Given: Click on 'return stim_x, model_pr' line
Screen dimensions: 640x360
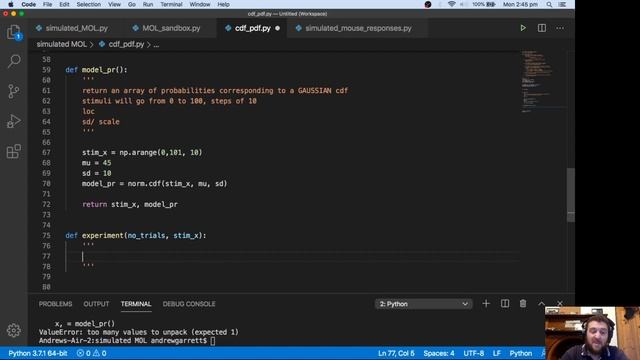Looking at the screenshot, I should 130,204.
